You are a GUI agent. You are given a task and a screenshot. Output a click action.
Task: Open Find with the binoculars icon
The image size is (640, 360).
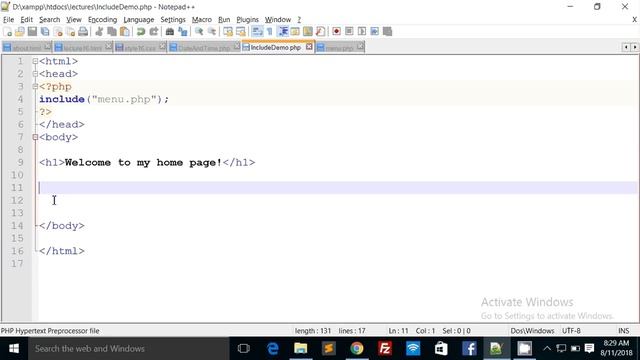point(170,31)
